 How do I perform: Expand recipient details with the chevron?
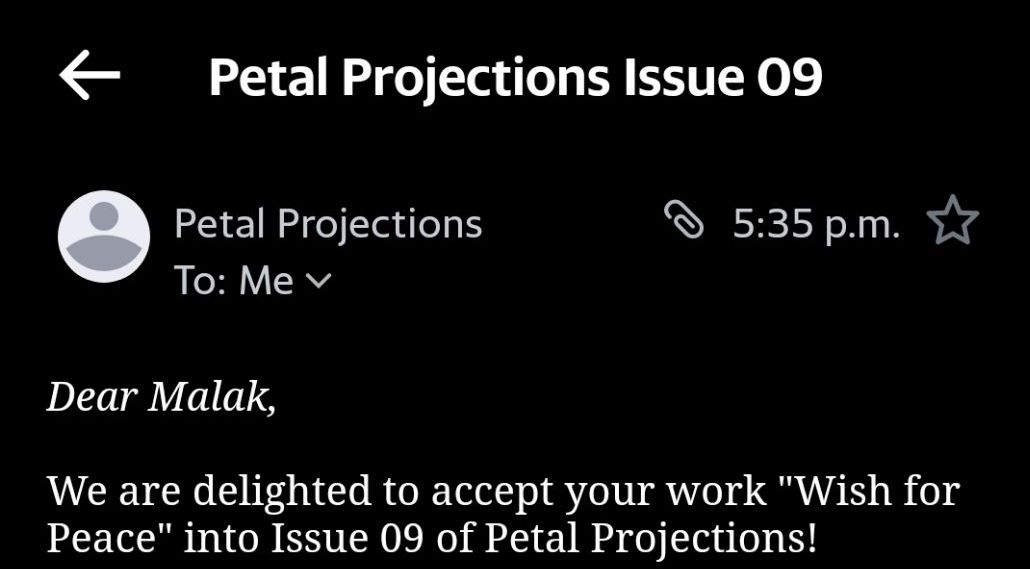point(316,282)
